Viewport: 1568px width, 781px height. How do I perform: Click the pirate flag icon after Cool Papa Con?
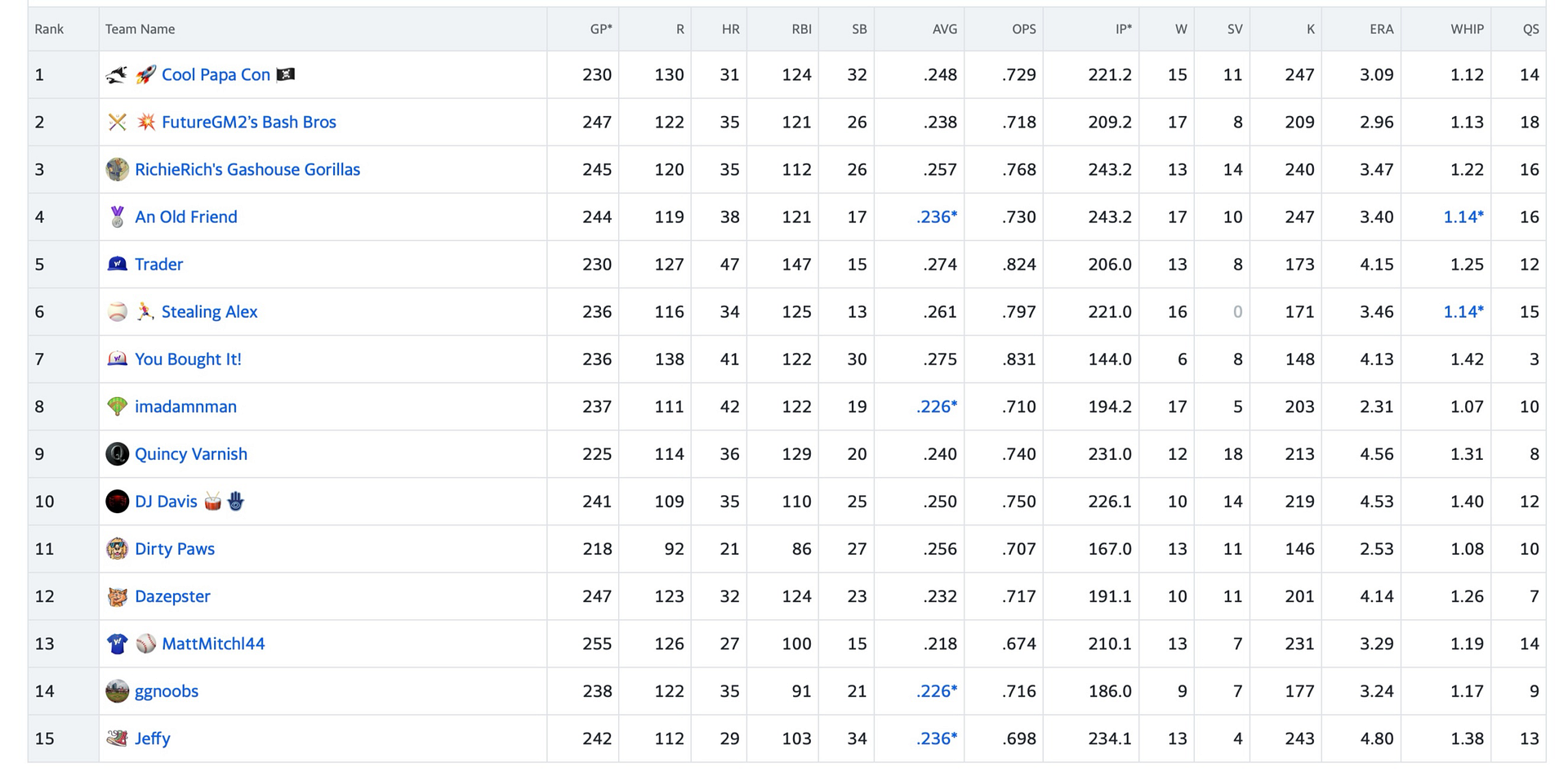[286, 74]
